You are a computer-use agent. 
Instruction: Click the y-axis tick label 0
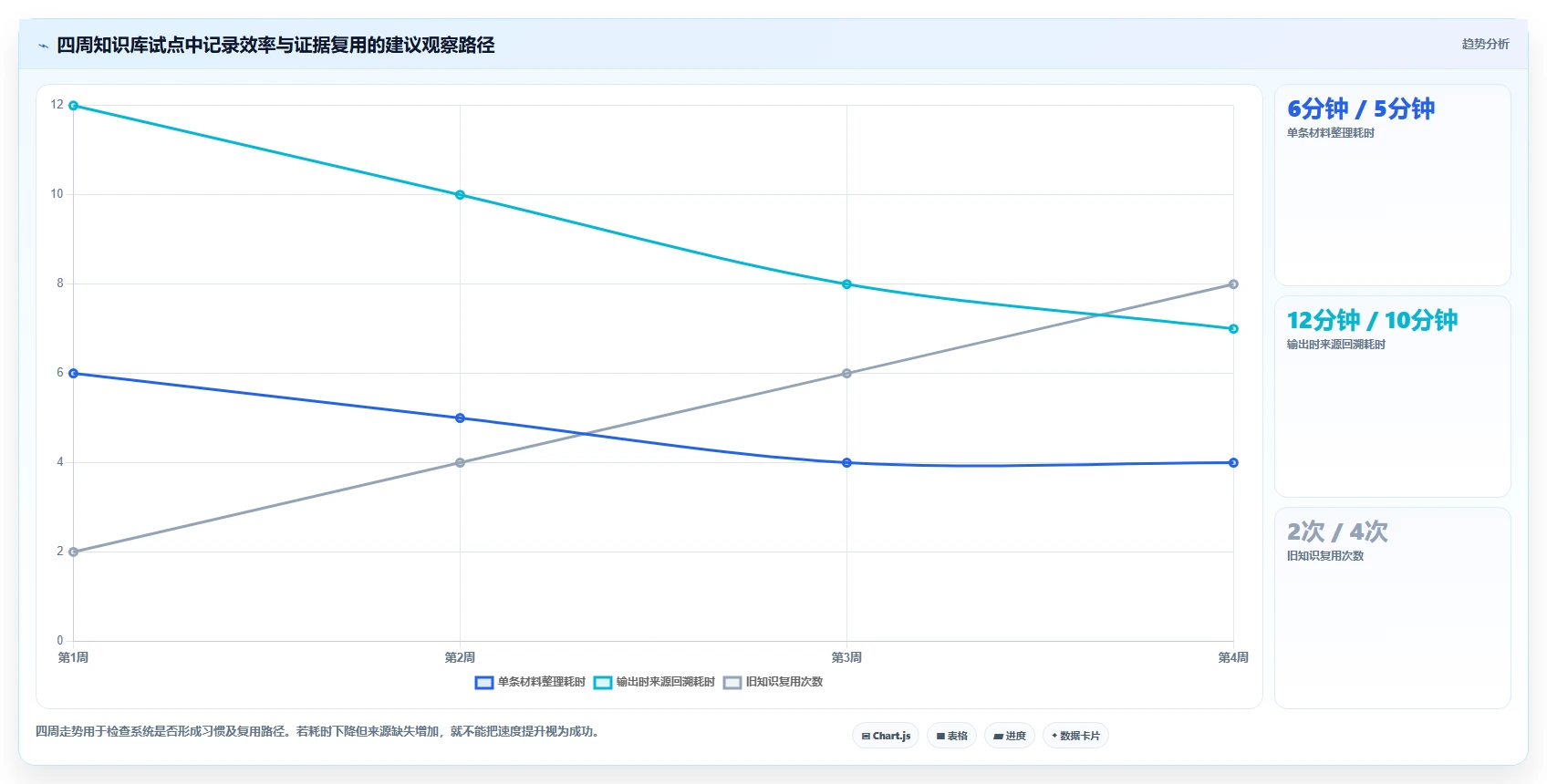click(60, 641)
